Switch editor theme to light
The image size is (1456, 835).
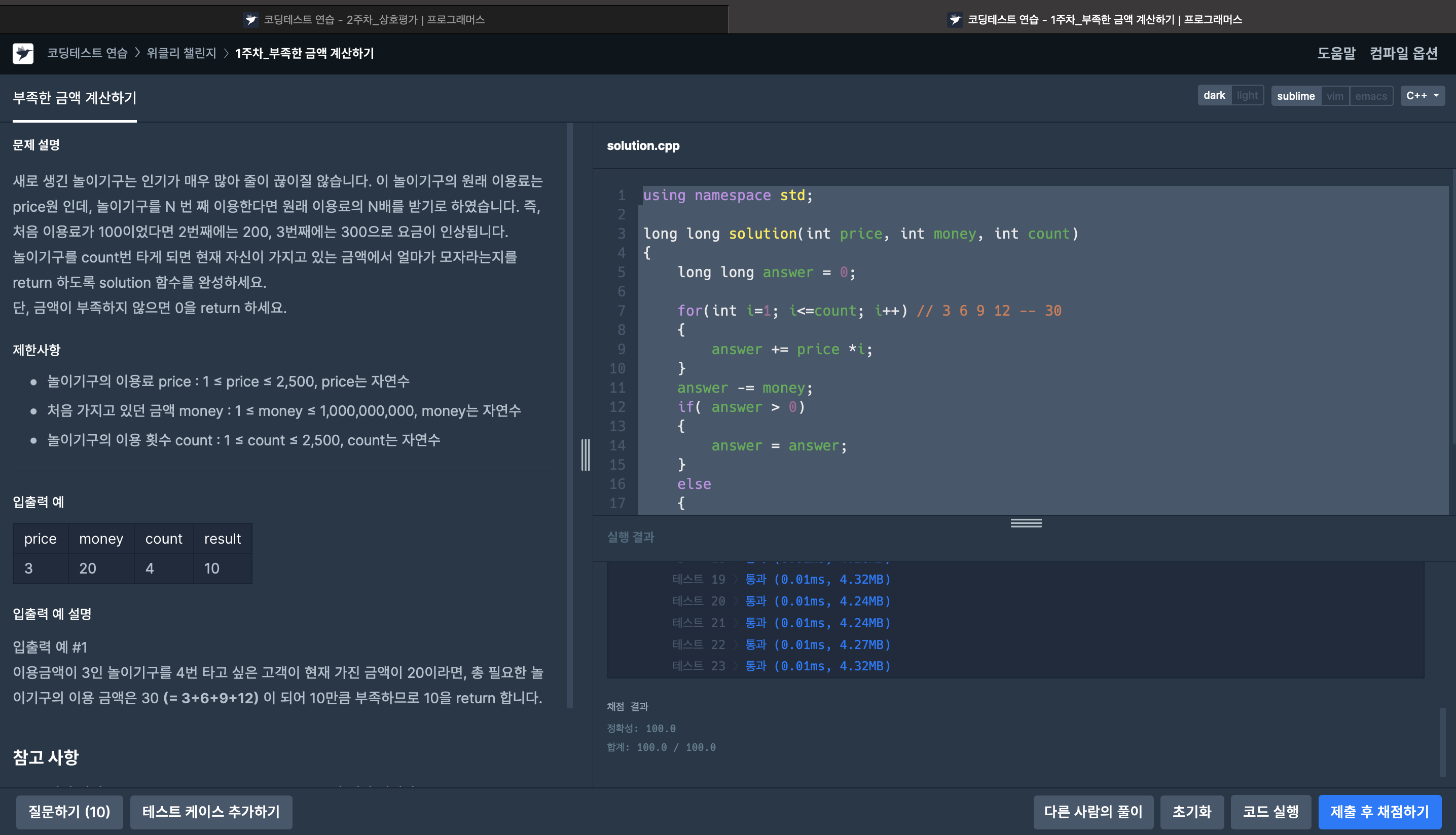(1247, 96)
